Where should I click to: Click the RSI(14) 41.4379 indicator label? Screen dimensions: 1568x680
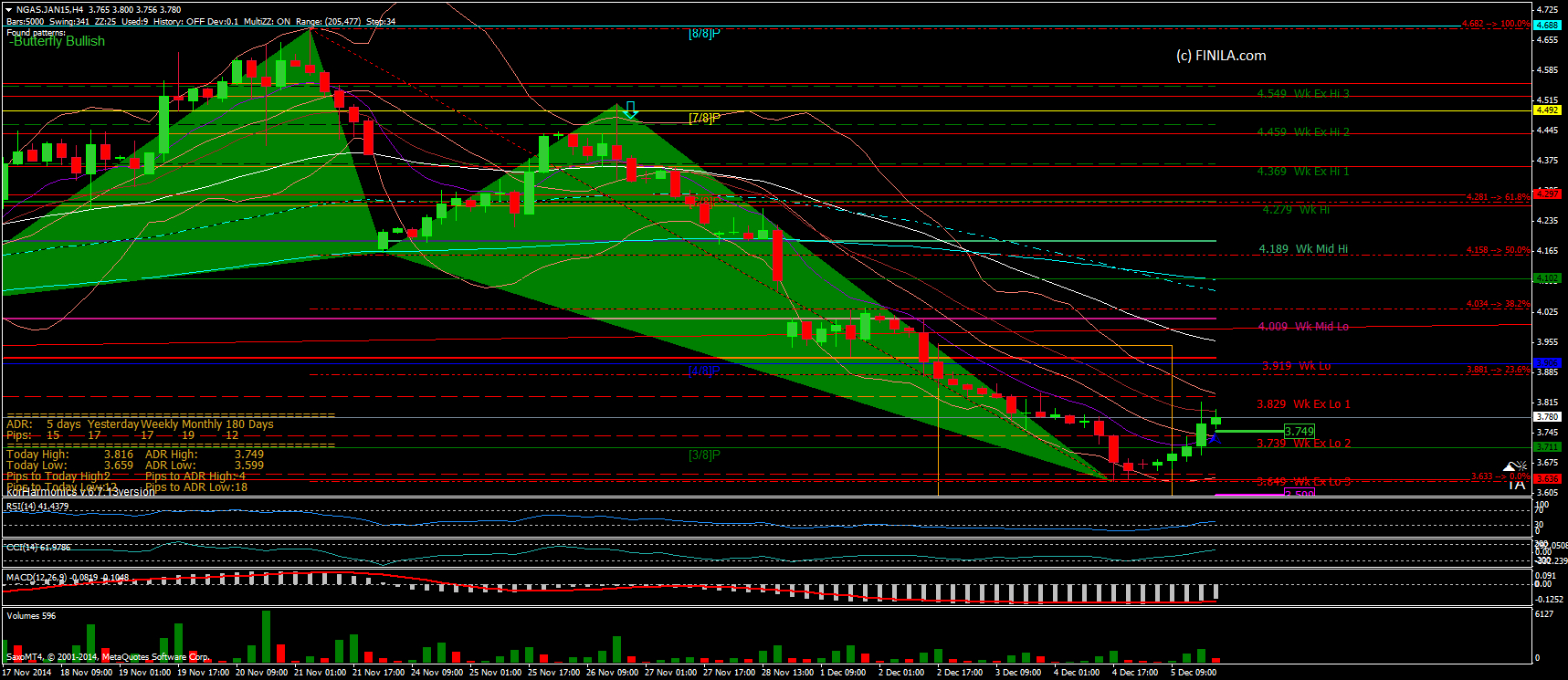pos(37,507)
